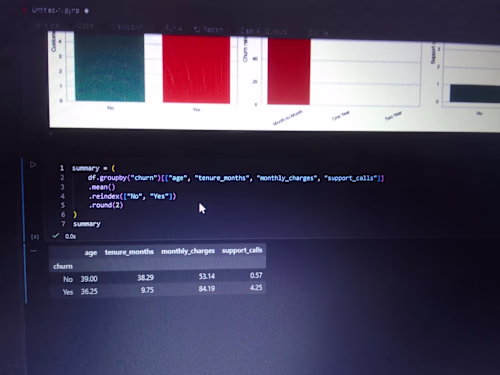Click the .mean() code line

pos(102,187)
